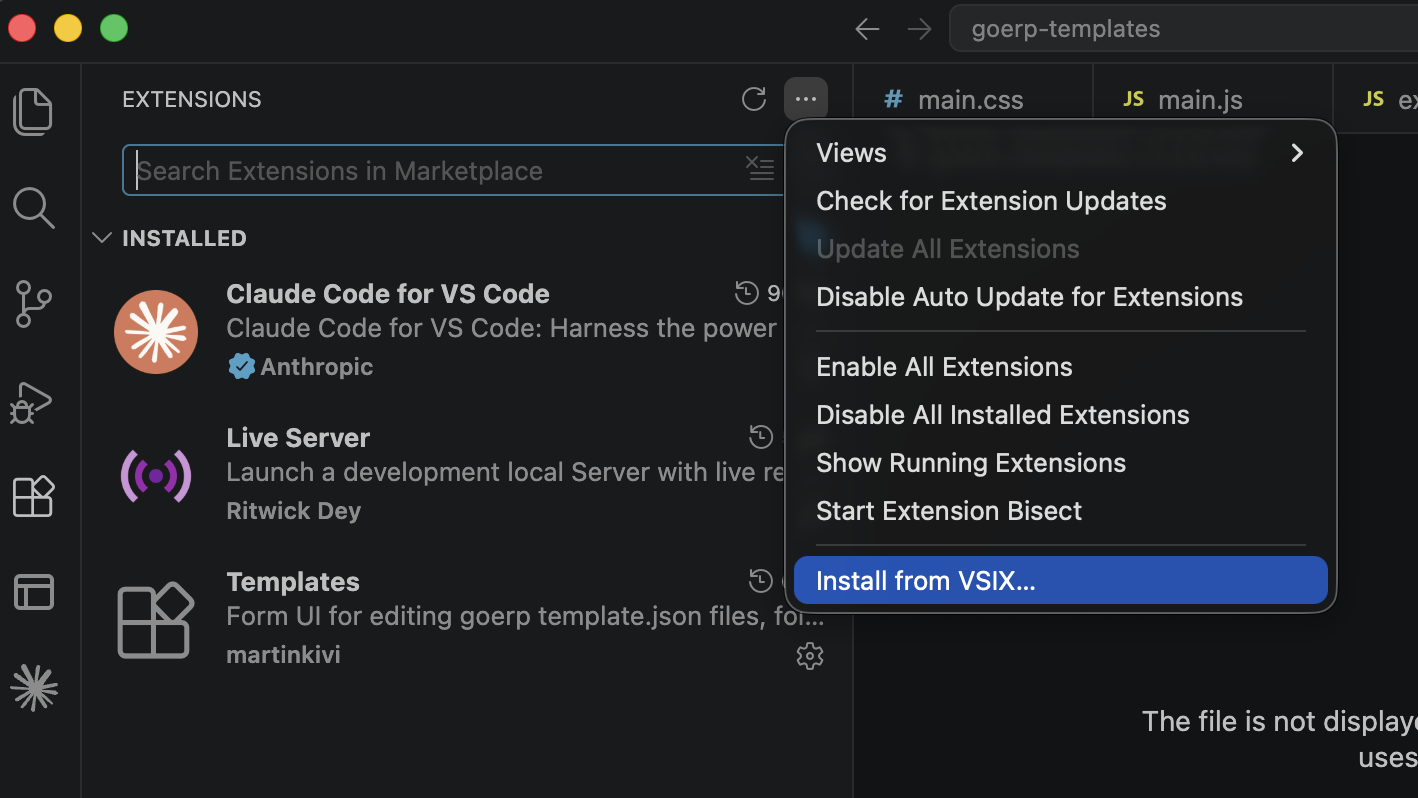The image size is (1418, 798).
Task: Clear extensions search results icon
Action: (x=761, y=169)
